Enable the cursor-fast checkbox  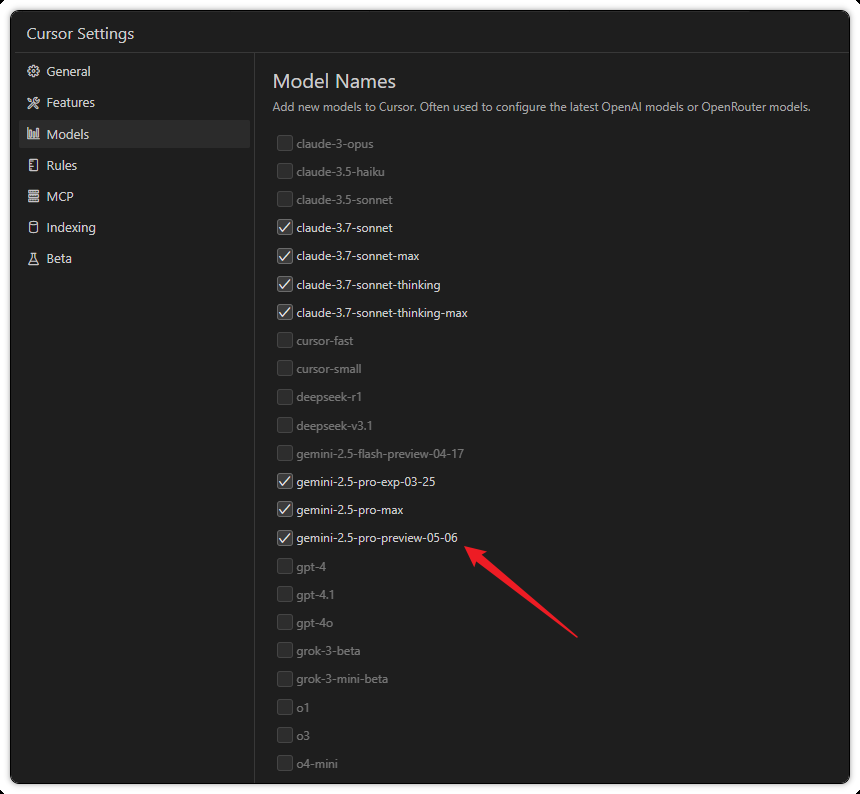(285, 341)
